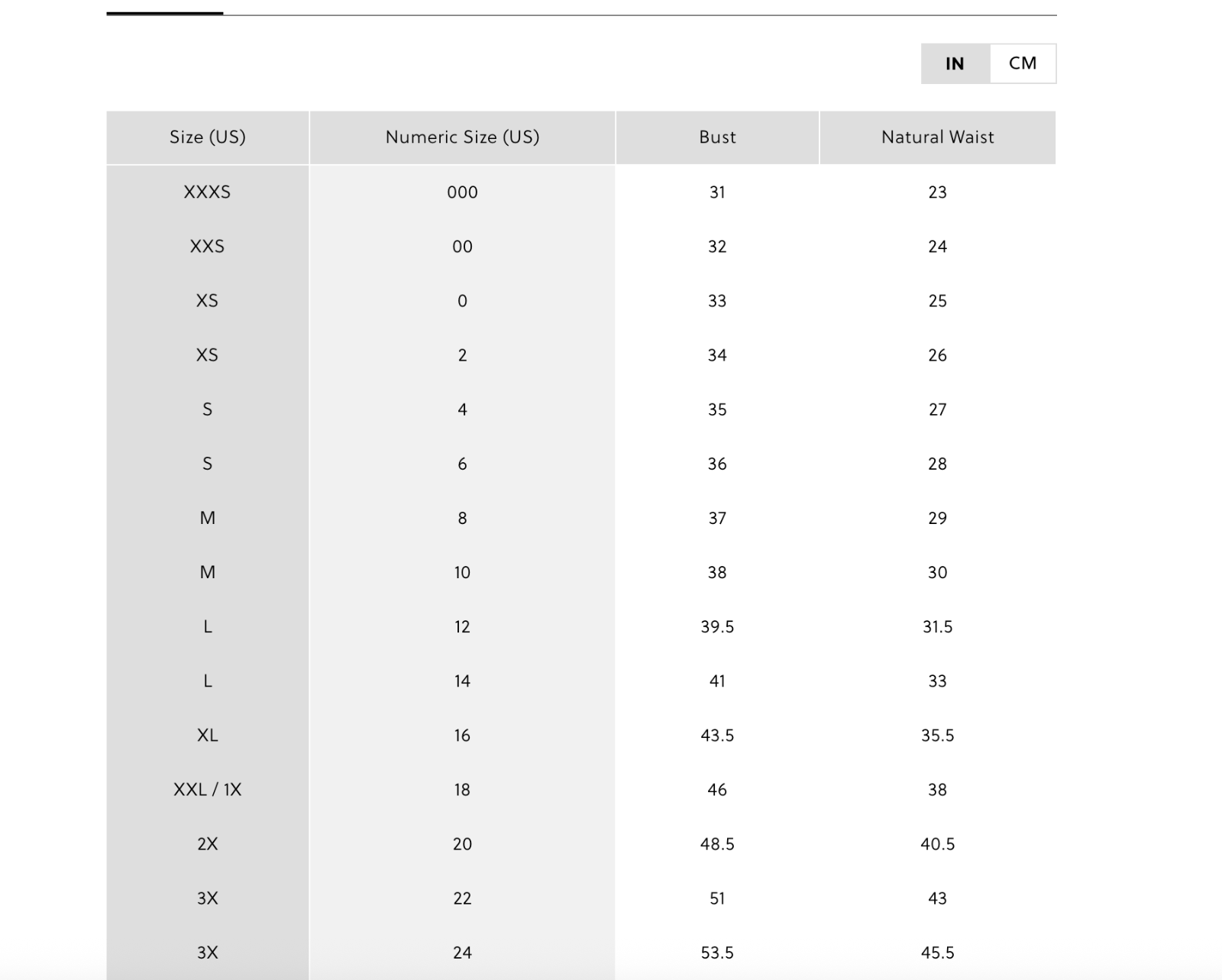Click the Bust column header
This screenshot has height=980, width=1222.
[x=717, y=137]
